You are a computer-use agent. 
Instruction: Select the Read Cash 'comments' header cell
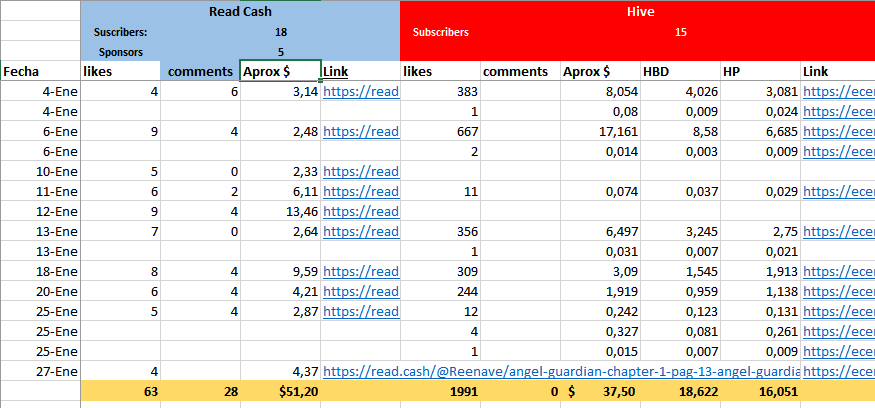click(x=200, y=71)
